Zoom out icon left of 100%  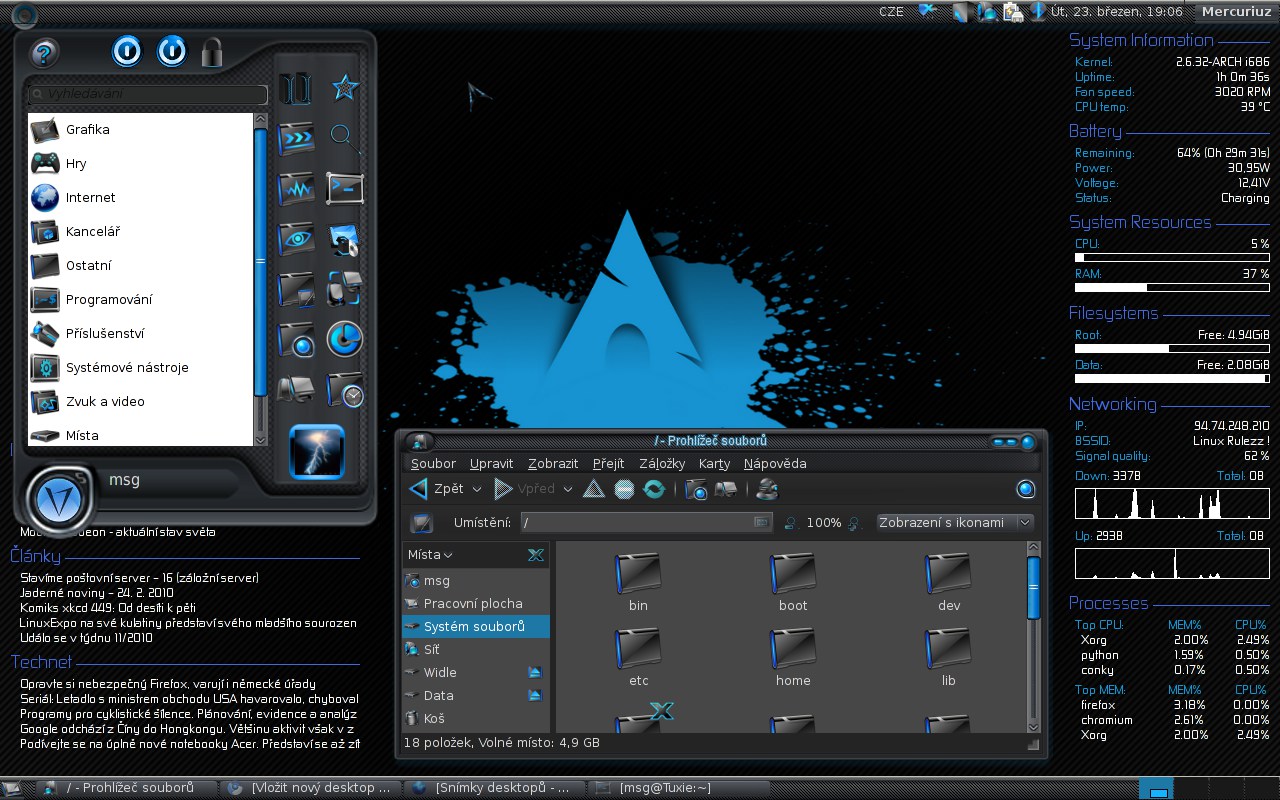tap(791, 522)
